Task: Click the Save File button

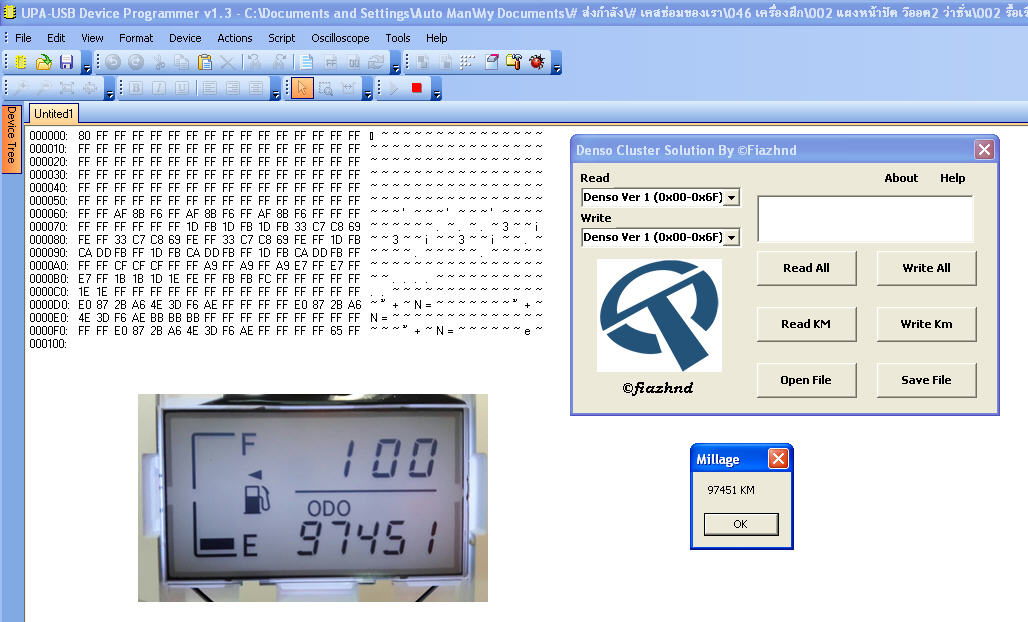Action: pyautogui.click(x=926, y=380)
